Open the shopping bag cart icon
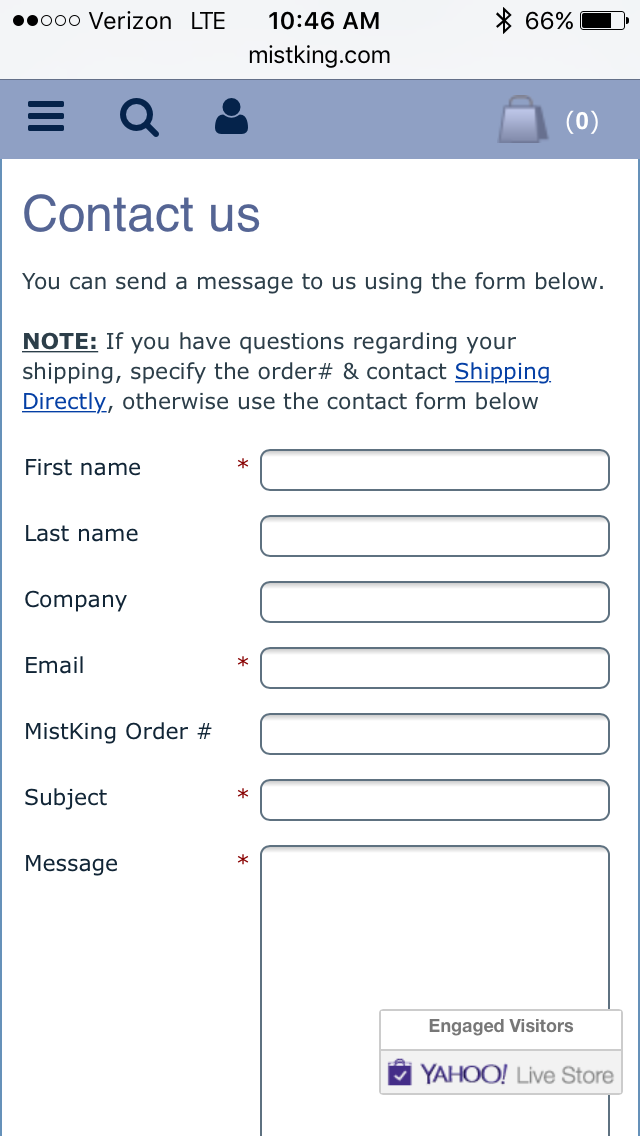Image resolution: width=640 pixels, height=1136 pixels. coord(523,120)
